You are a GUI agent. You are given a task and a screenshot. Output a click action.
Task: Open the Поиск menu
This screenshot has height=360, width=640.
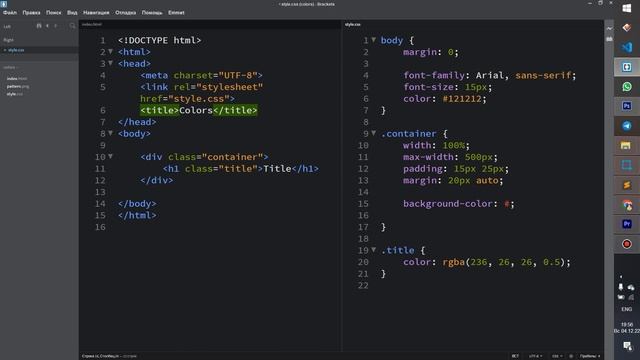click(x=53, y=13)
